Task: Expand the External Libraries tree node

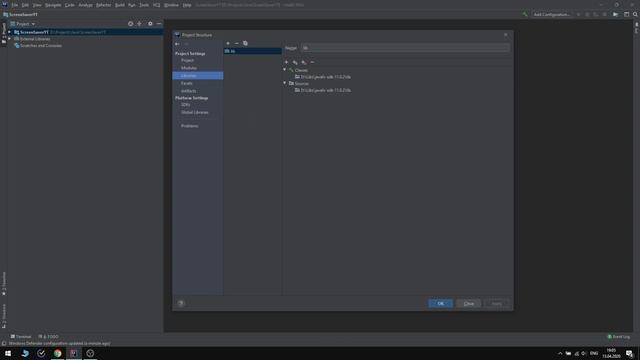Action: click(x=9, y=39)
